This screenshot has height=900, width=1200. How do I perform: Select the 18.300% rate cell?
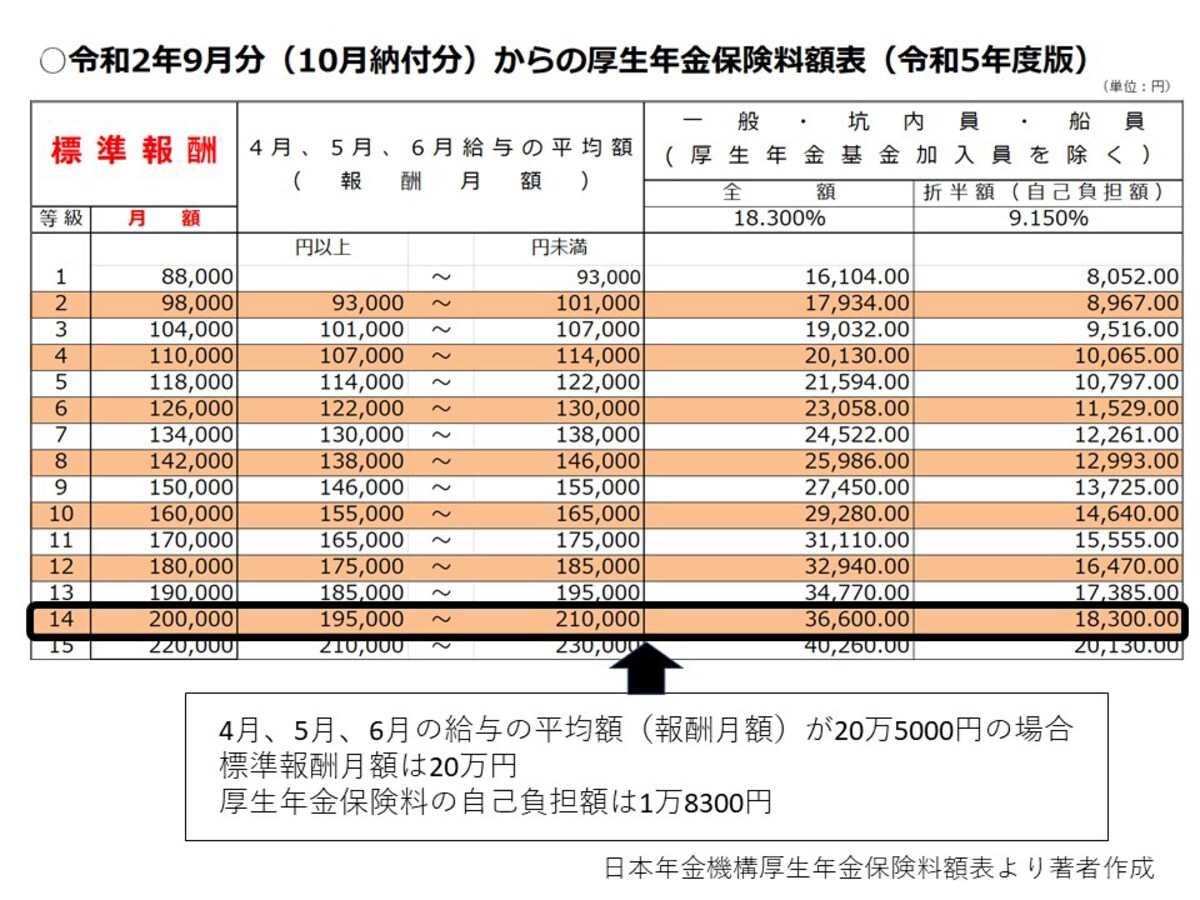click(x=779, y=219)
